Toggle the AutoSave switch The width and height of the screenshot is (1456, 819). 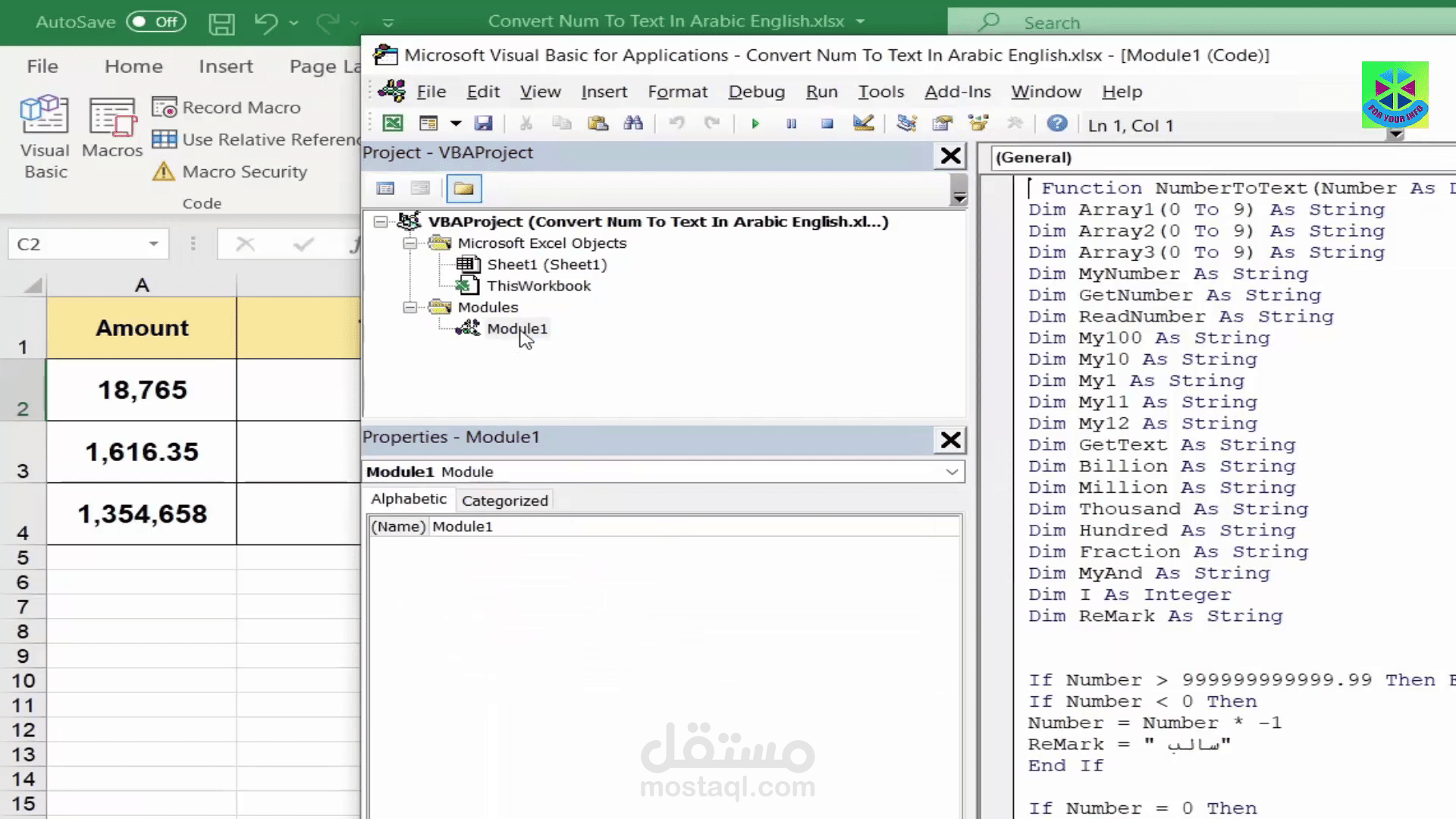point(156,22)
